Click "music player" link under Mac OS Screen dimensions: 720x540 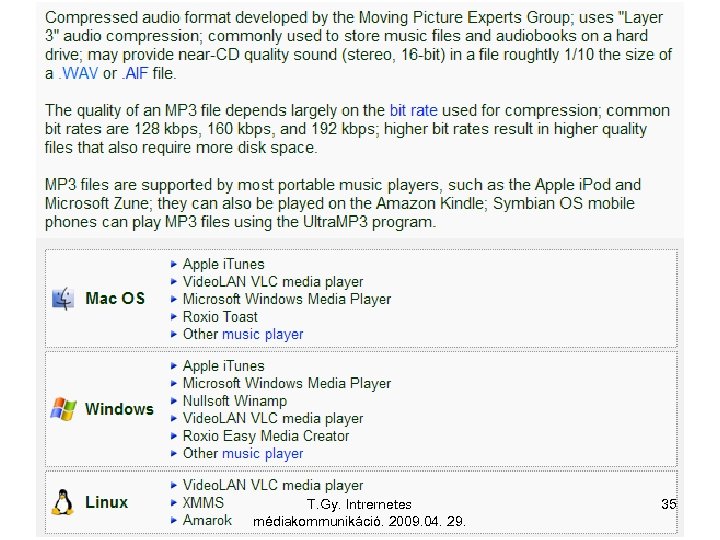pos(262,334)
